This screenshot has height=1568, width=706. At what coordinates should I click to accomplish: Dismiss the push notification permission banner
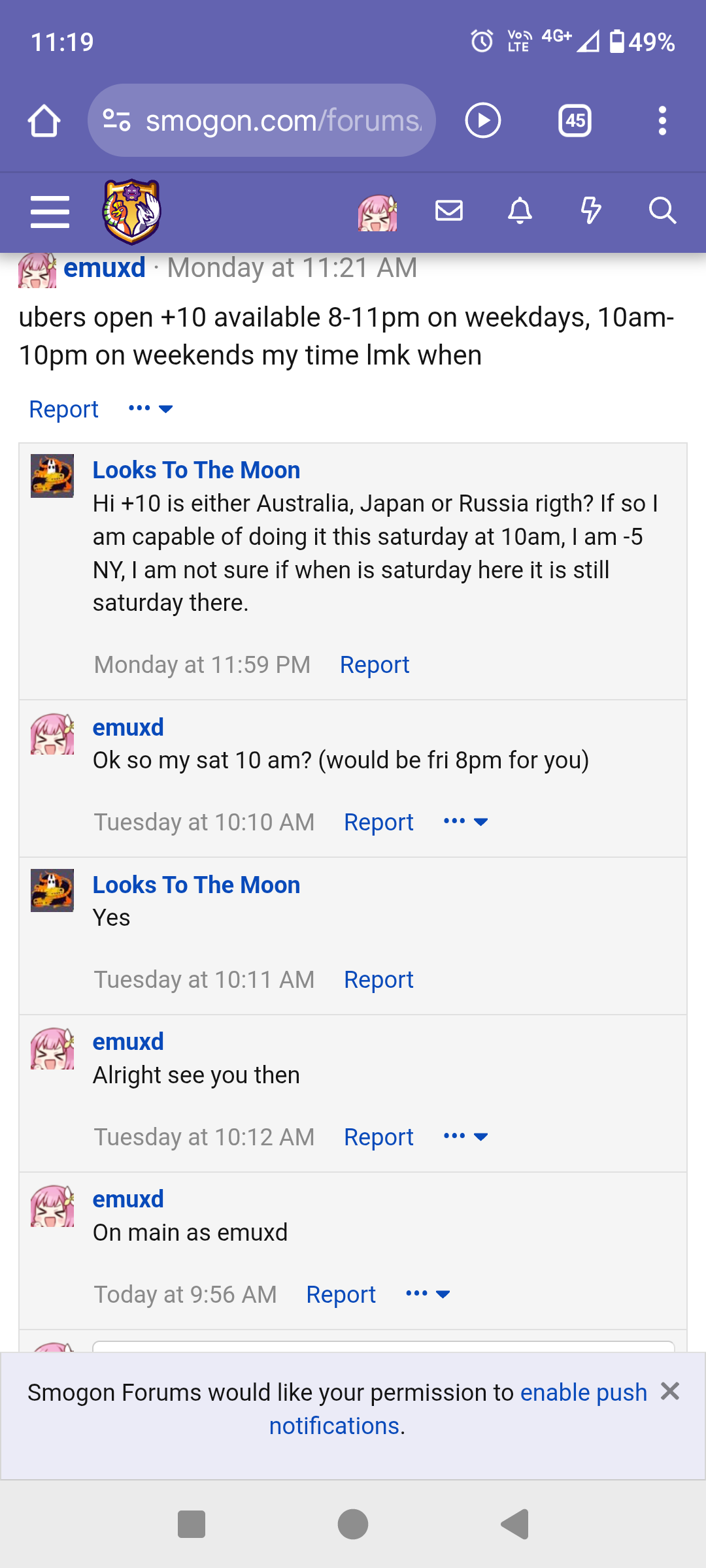[670, 1391]
